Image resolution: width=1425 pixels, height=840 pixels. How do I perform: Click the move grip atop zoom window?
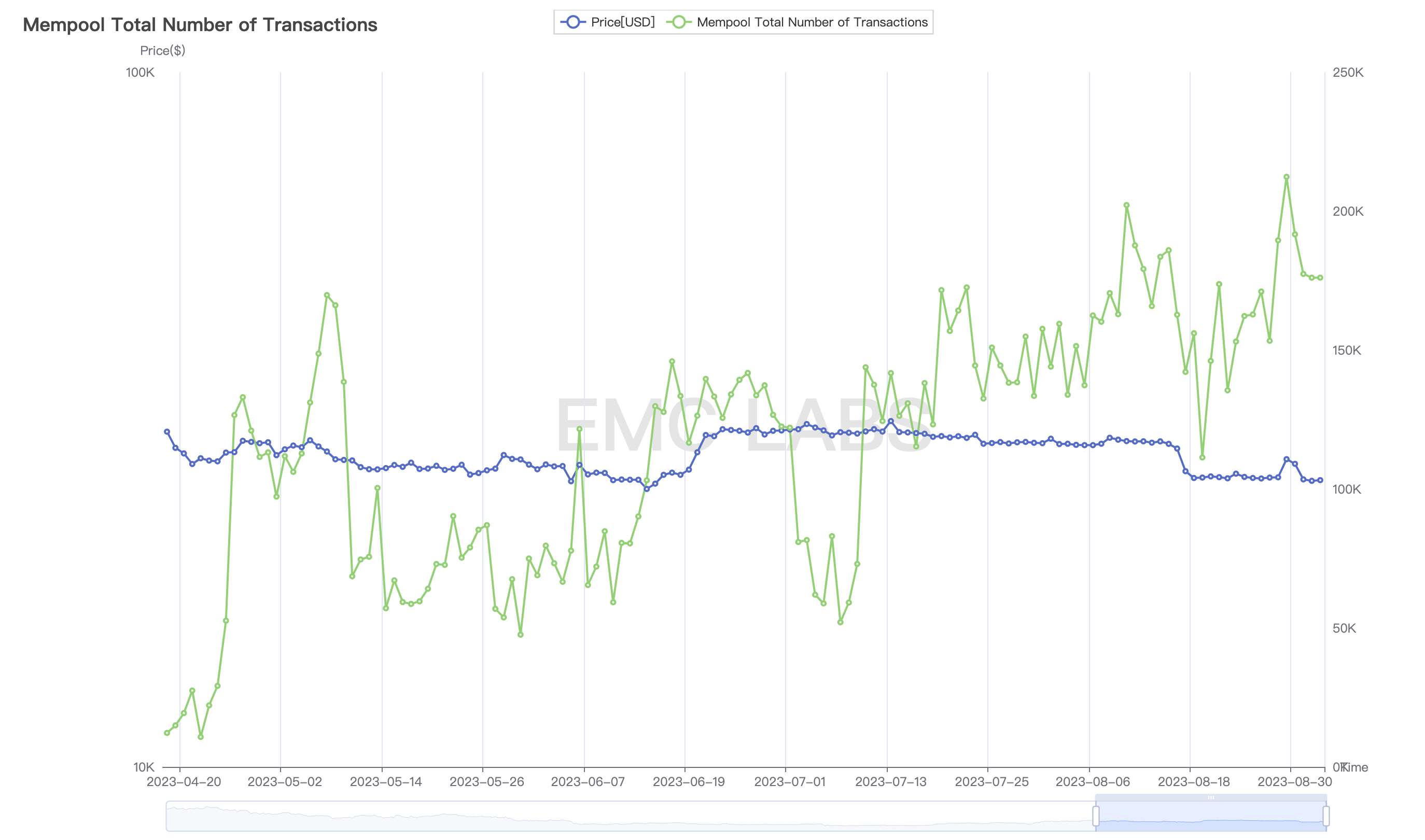coord(1211,797)
